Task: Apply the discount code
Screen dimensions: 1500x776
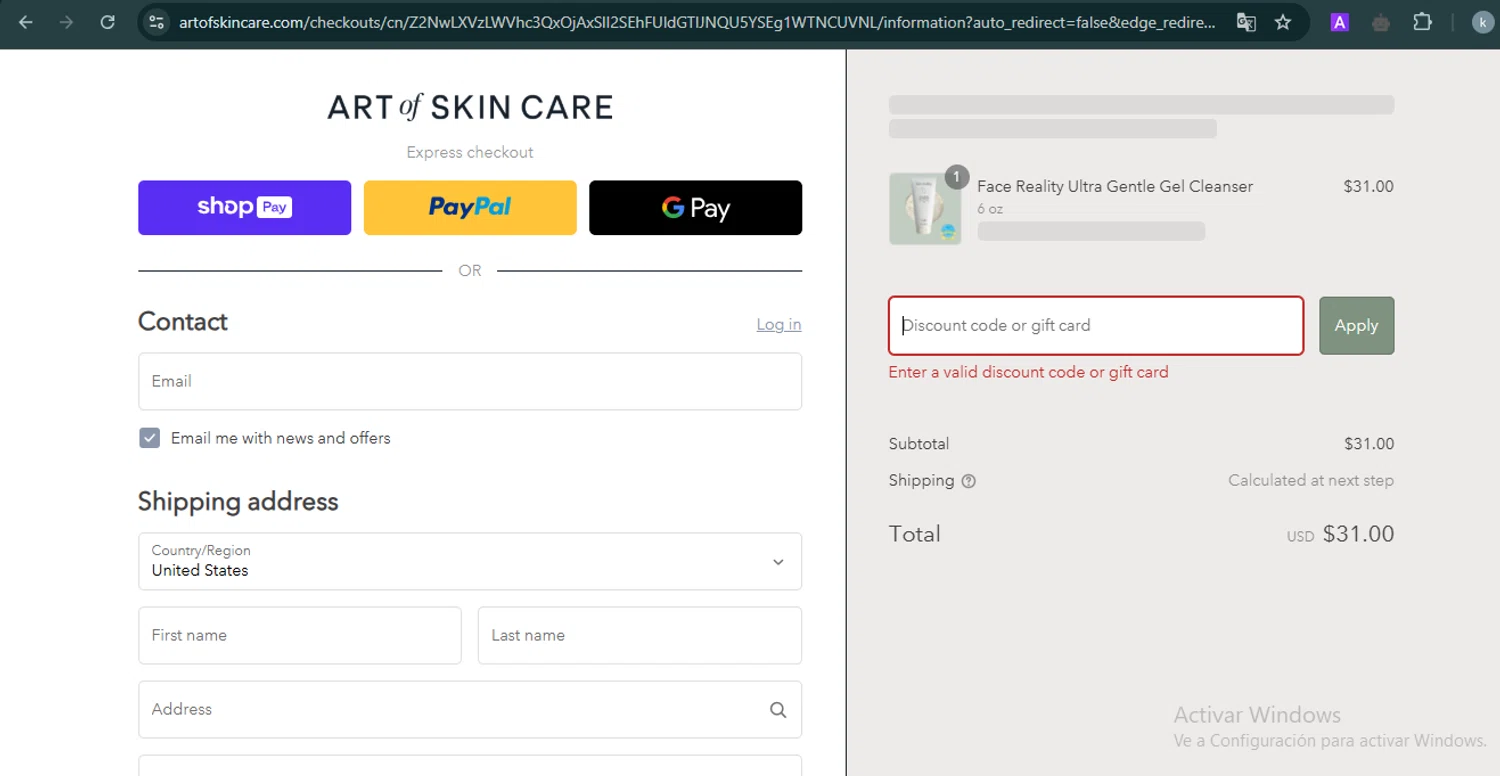Action: pyautogui.click(x=1356, y=325)
